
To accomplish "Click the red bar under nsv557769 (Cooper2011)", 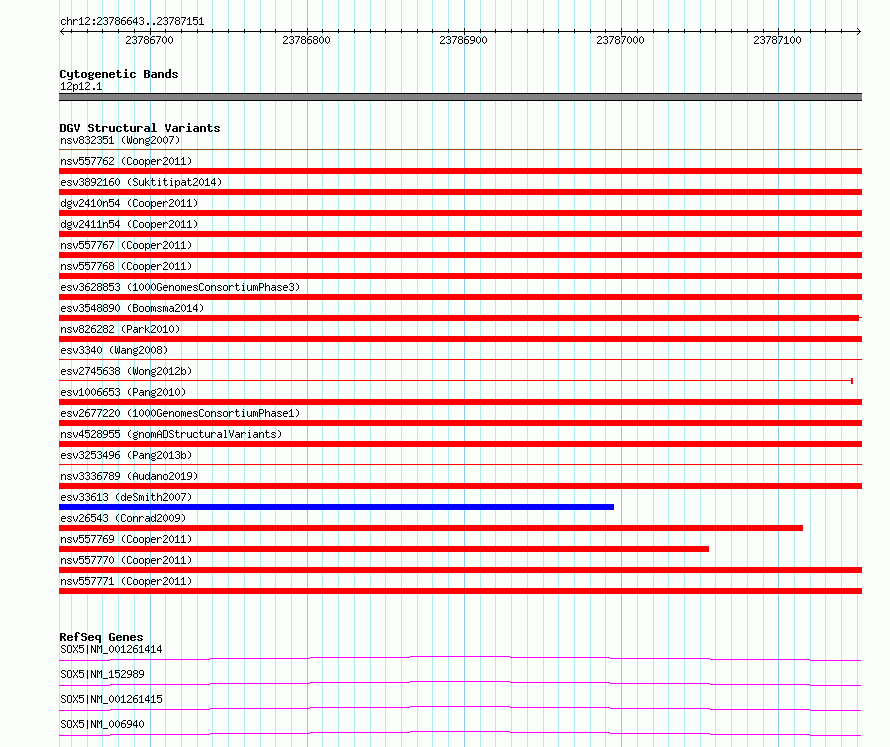I will click(384, 549).
